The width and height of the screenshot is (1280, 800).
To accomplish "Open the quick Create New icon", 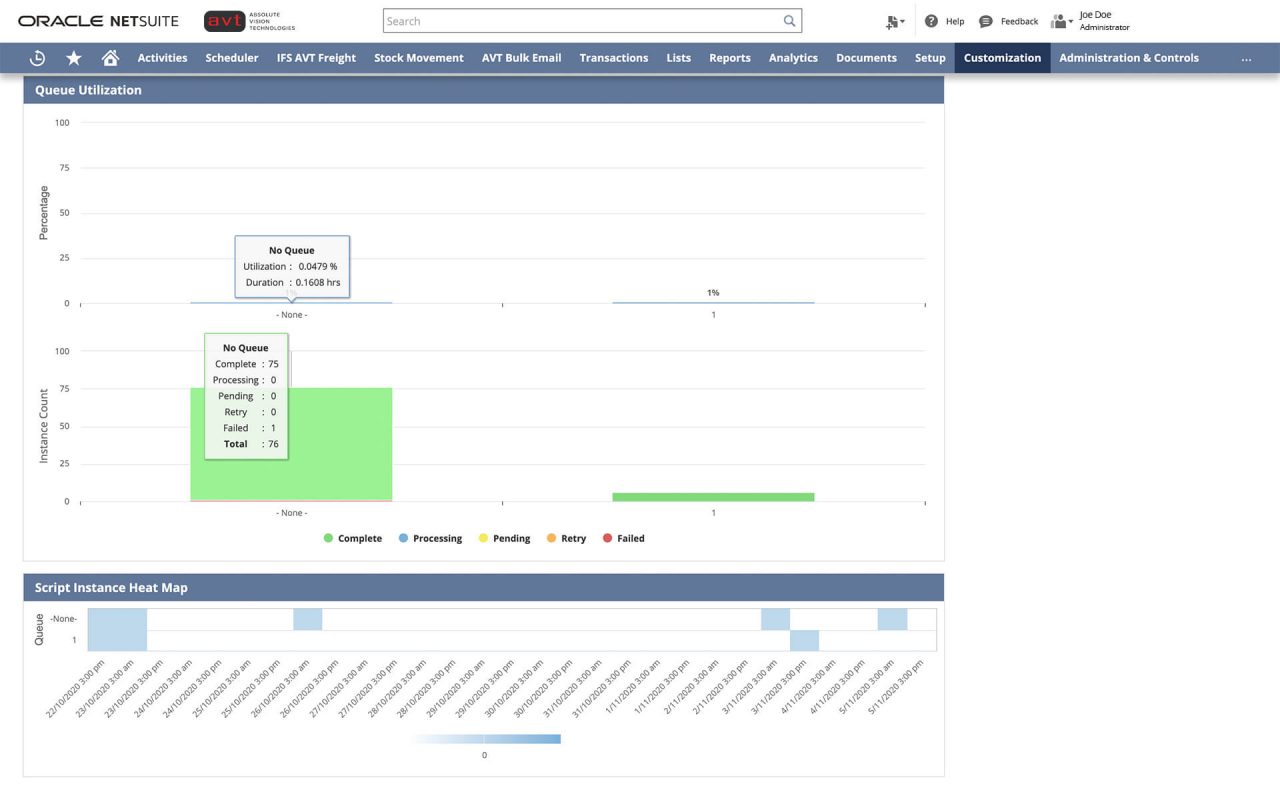I will (891, 21).
